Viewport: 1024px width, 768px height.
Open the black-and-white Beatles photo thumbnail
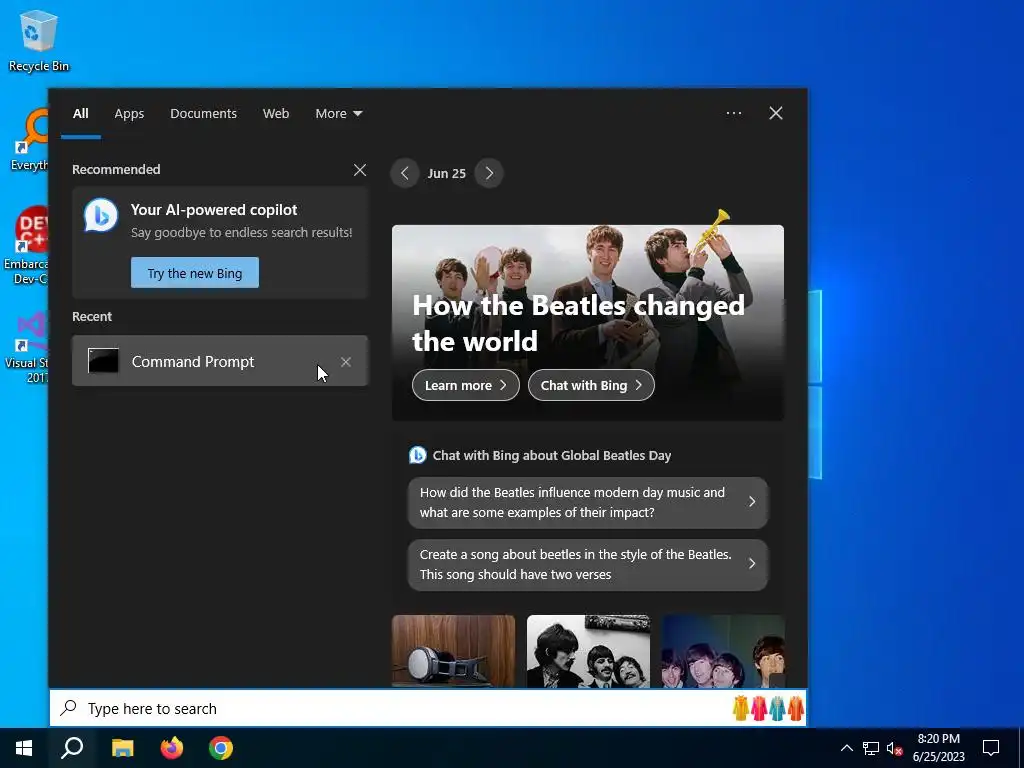(x=588, y=650)
